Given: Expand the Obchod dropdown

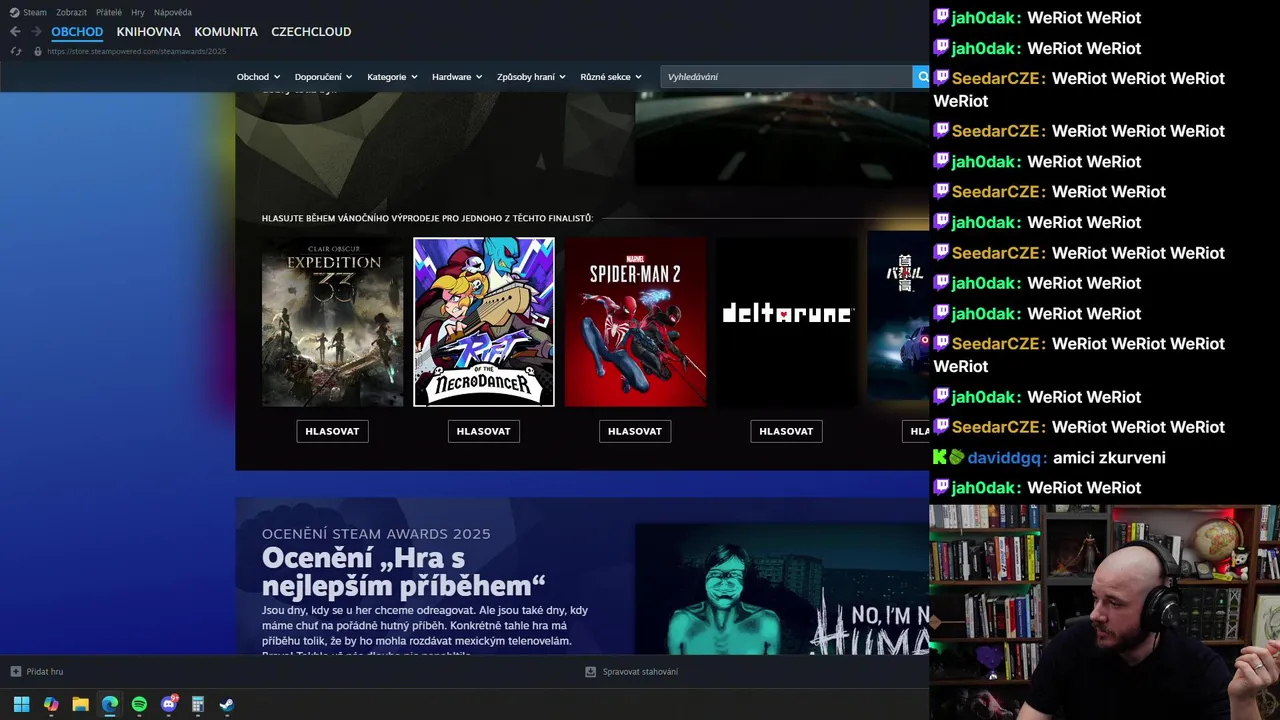Looking at the screenshot, I should [x=258, y=77].
